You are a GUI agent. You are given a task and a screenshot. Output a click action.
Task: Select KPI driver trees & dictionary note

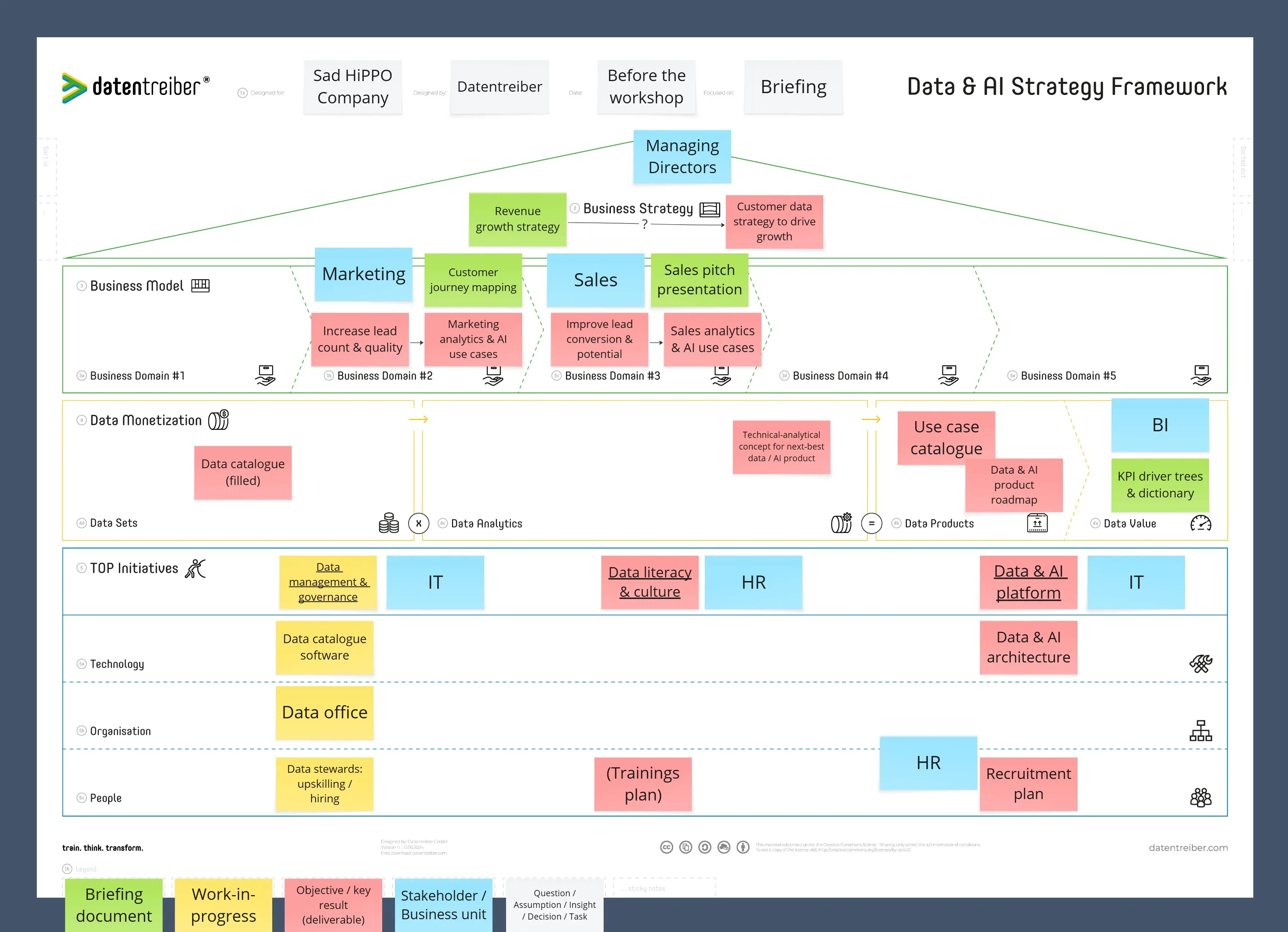pyautogui.click(x=1160, y=485)
